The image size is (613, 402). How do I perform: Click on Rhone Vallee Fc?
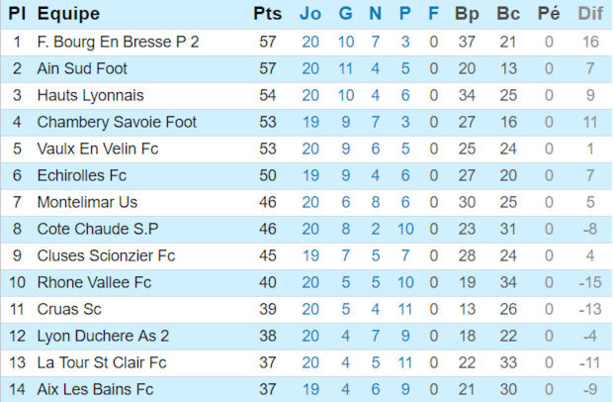(x=94, y=283)
